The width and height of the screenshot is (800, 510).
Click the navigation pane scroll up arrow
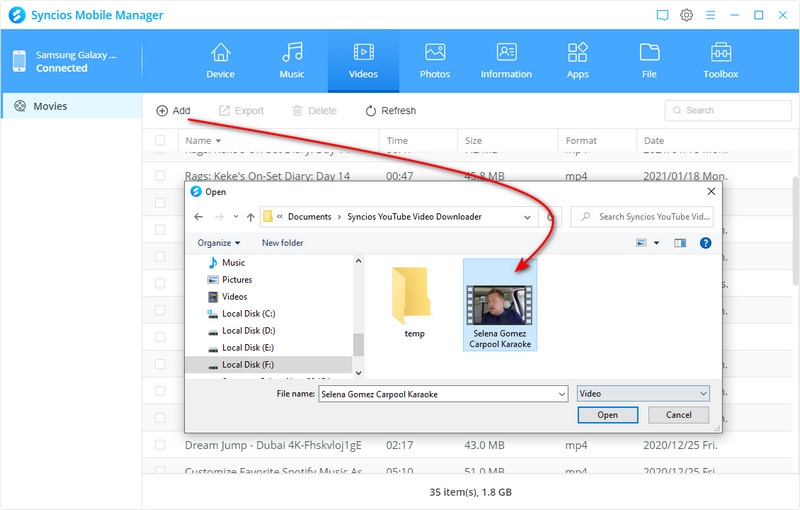(358, 261)
